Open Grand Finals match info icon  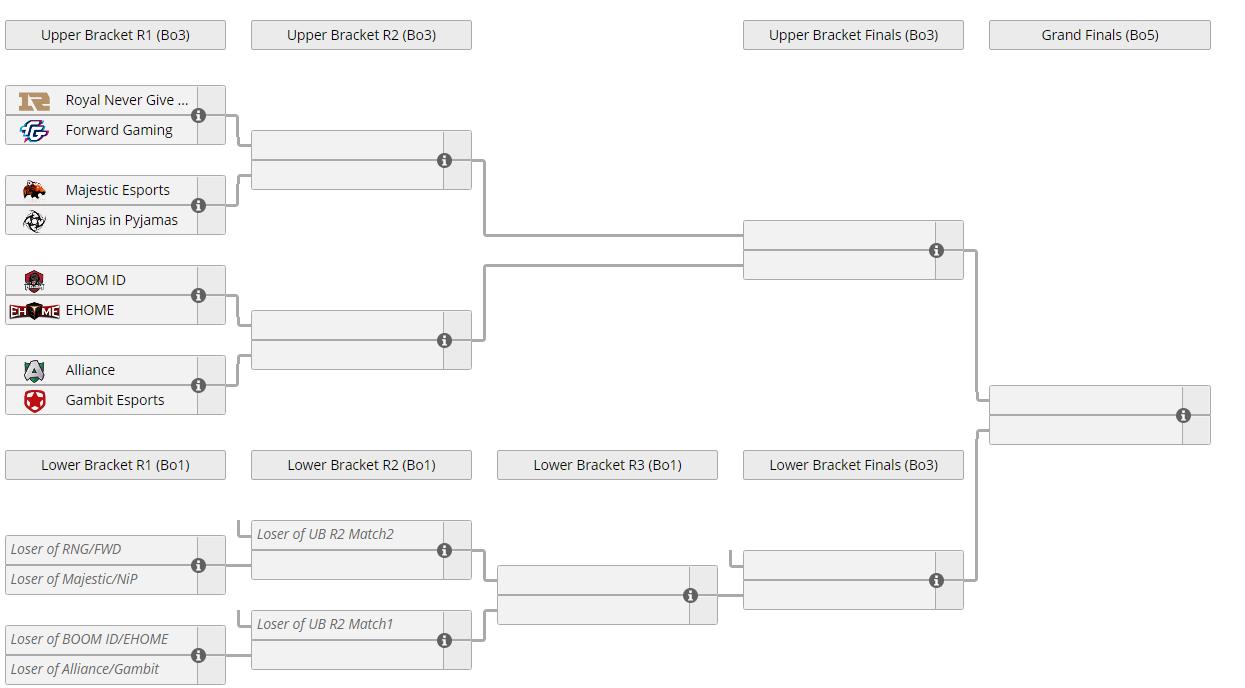(1183, 415)
